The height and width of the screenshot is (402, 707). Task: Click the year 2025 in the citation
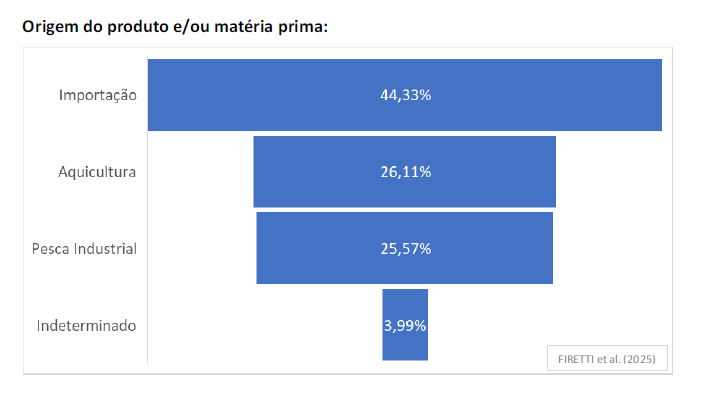coord(641,358)
